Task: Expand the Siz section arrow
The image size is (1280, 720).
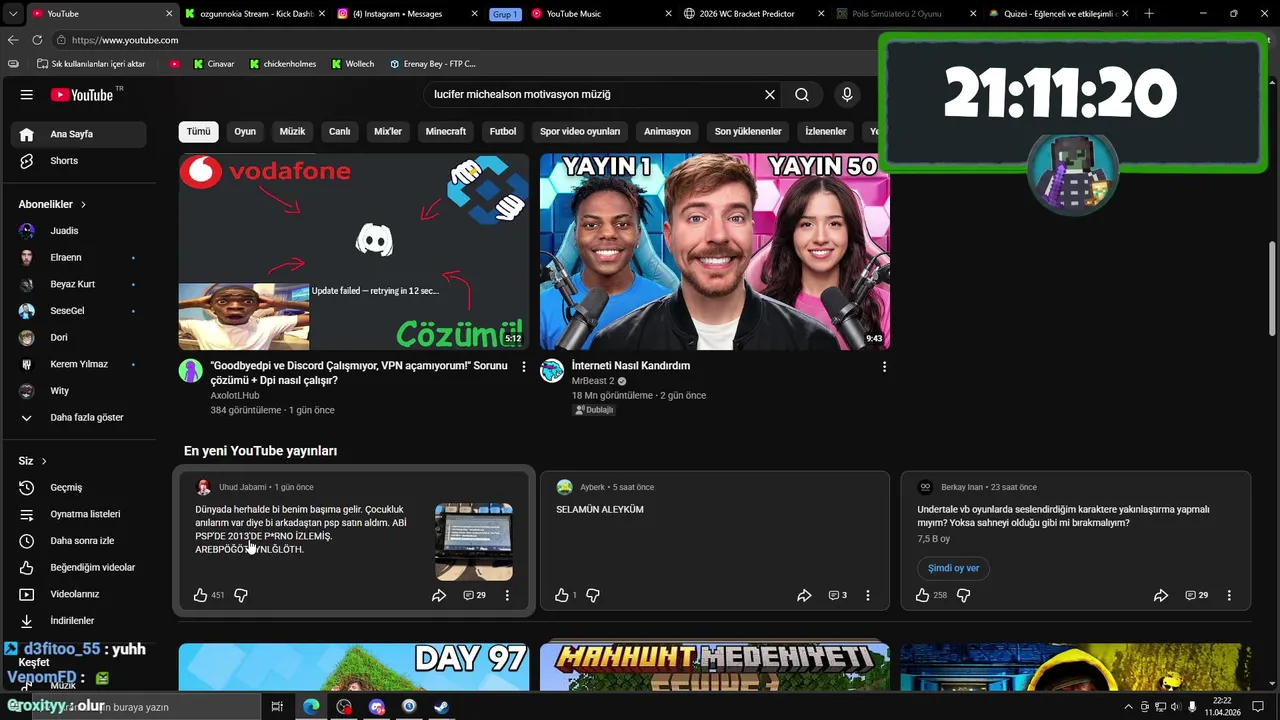Action: point(44,461)
